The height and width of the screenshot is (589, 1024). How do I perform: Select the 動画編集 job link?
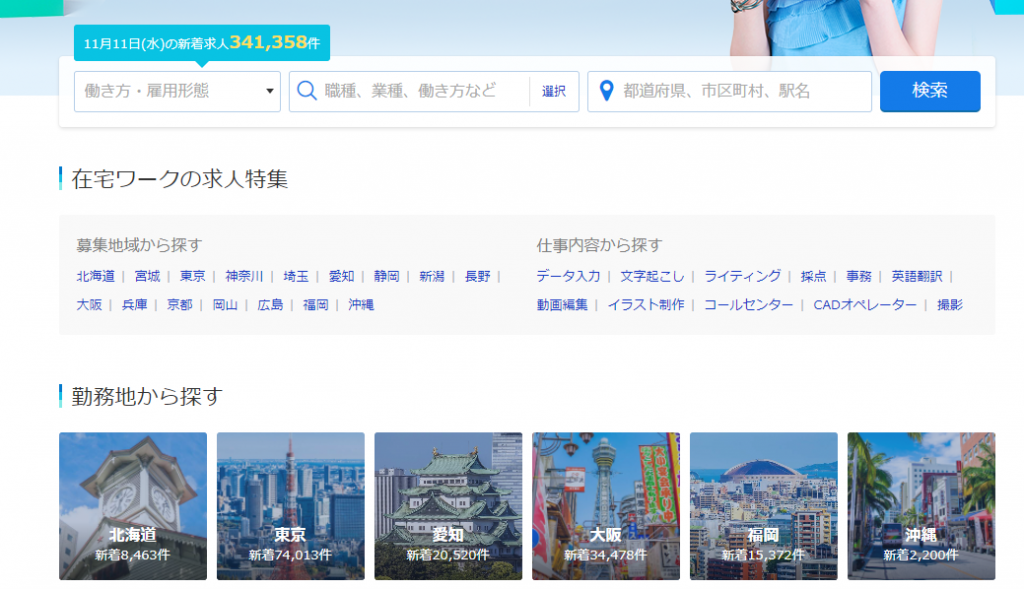click(562, 304)
